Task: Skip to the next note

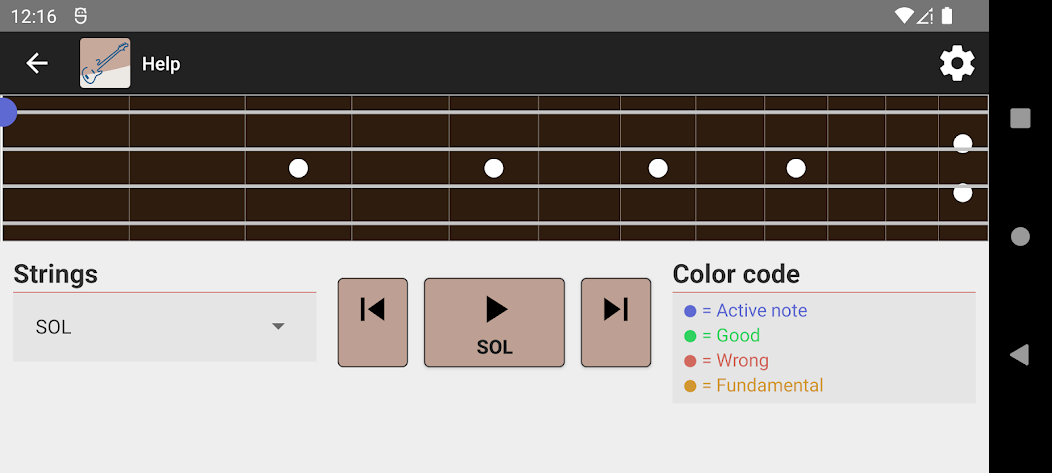Action: (x=616, y=322)
